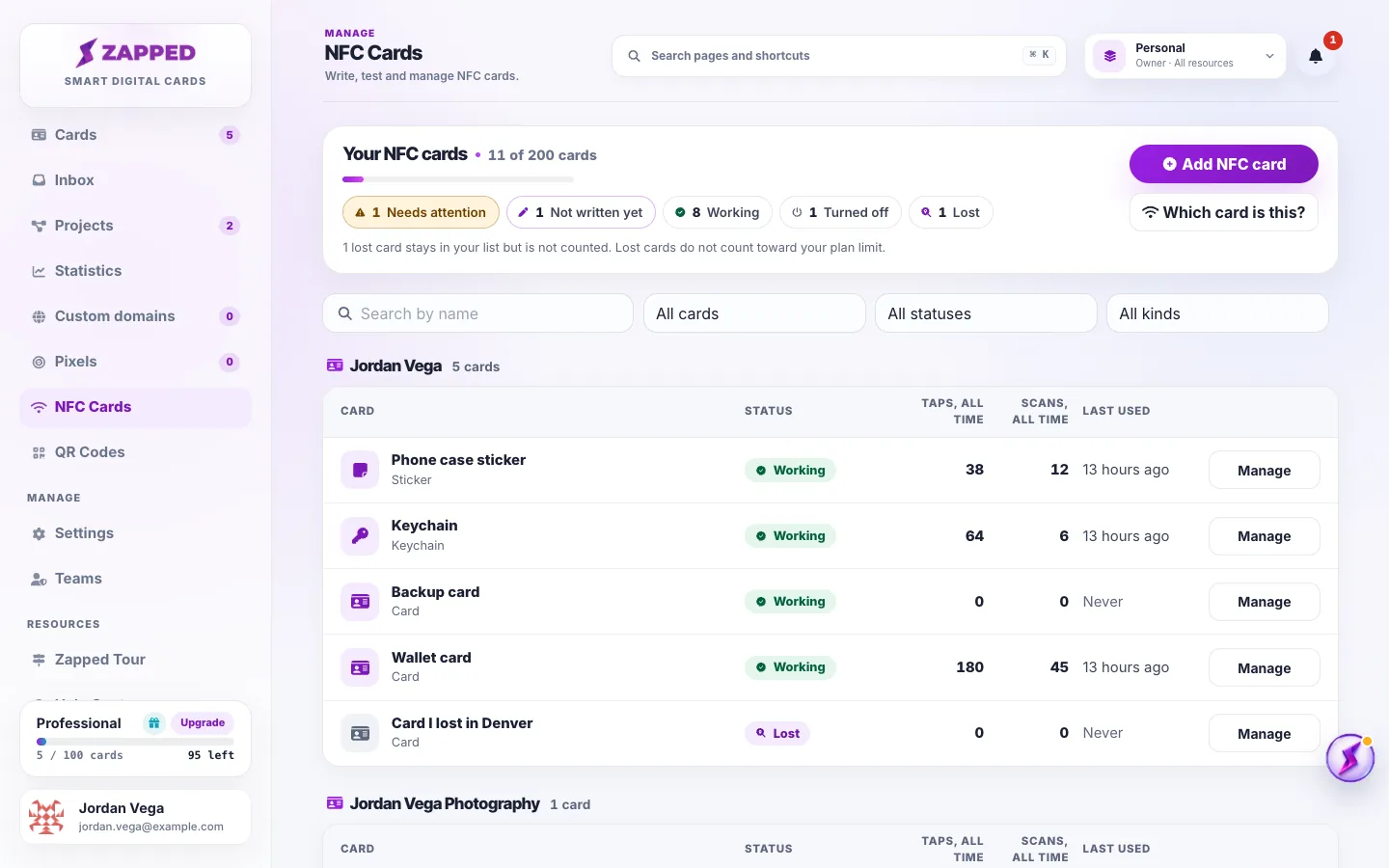
Task: Click the Phone case sticker card icon
Action: pyautogui.click(x=360, y=470)
